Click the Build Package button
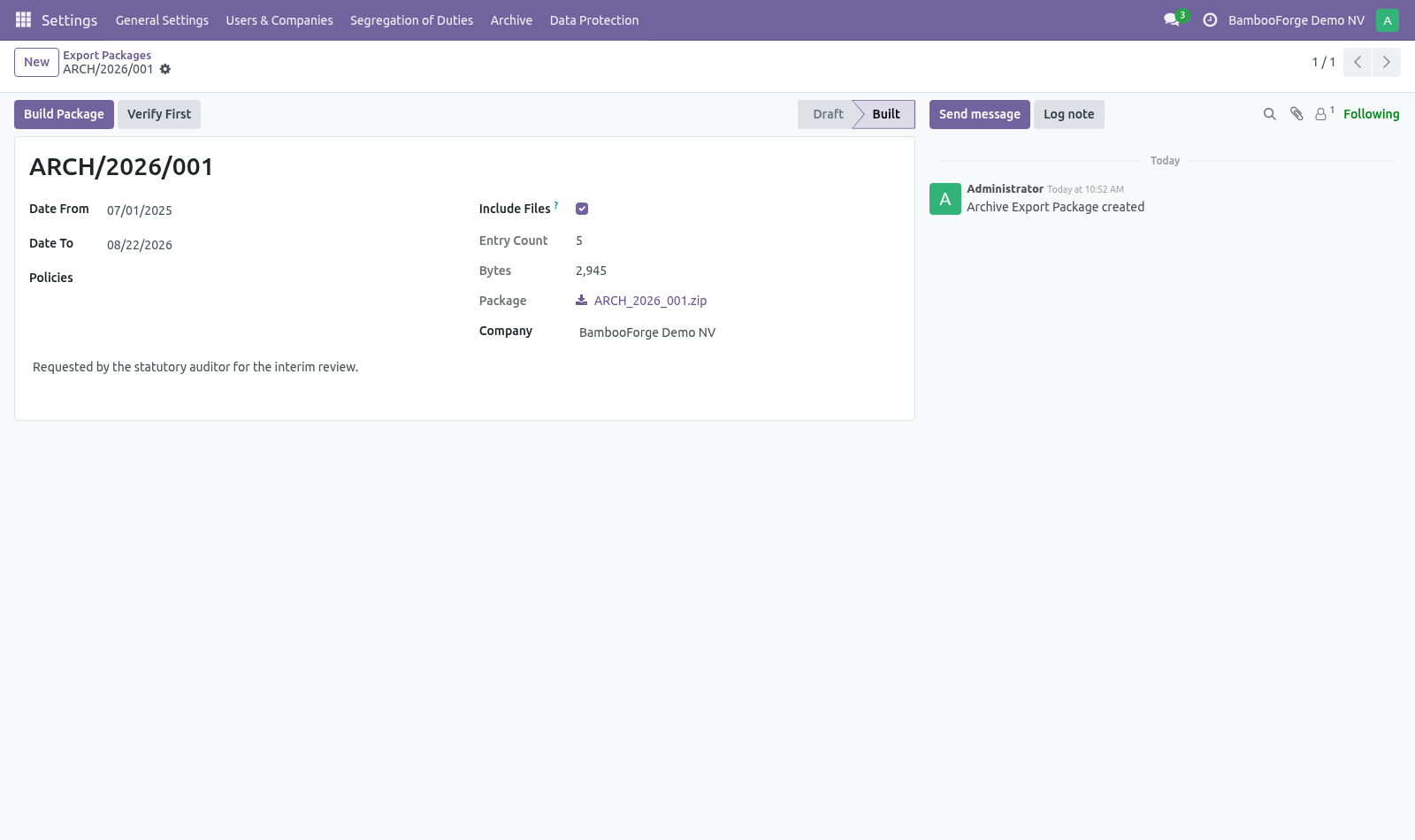The image size is (1415, 840). pyautogui.click(x=64, y=114)
